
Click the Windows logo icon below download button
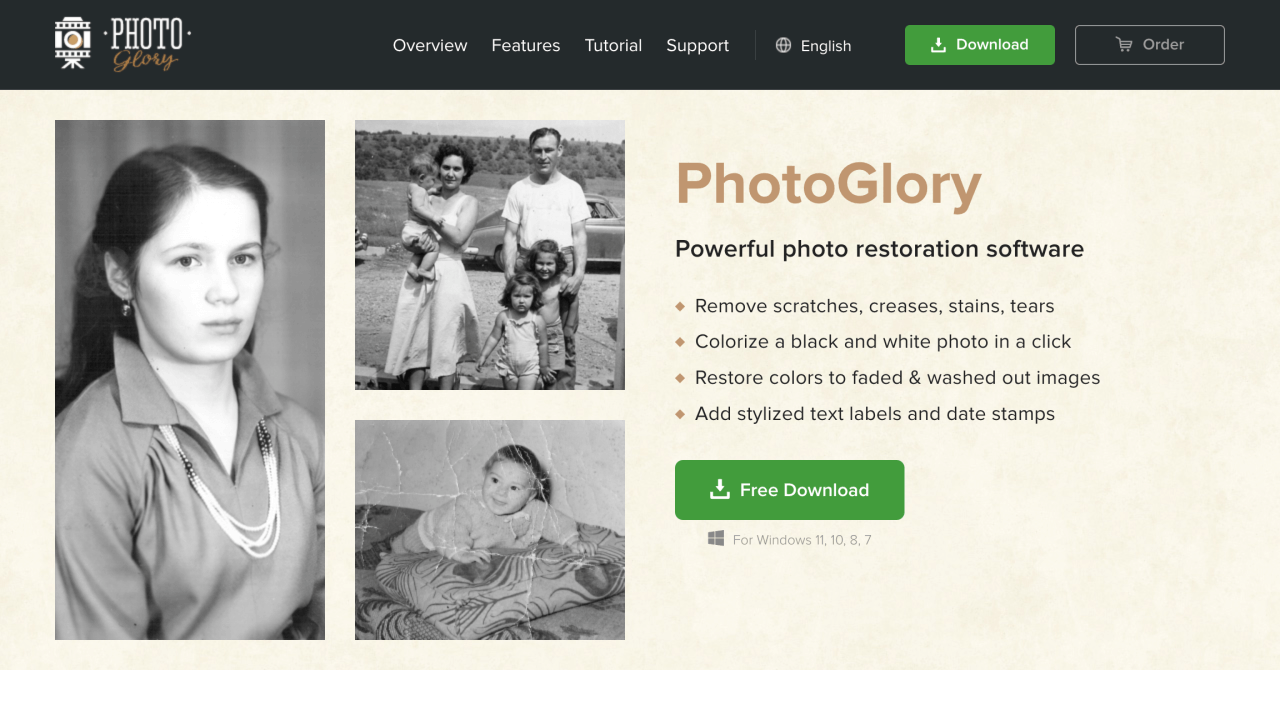click(x=716, y=539)
